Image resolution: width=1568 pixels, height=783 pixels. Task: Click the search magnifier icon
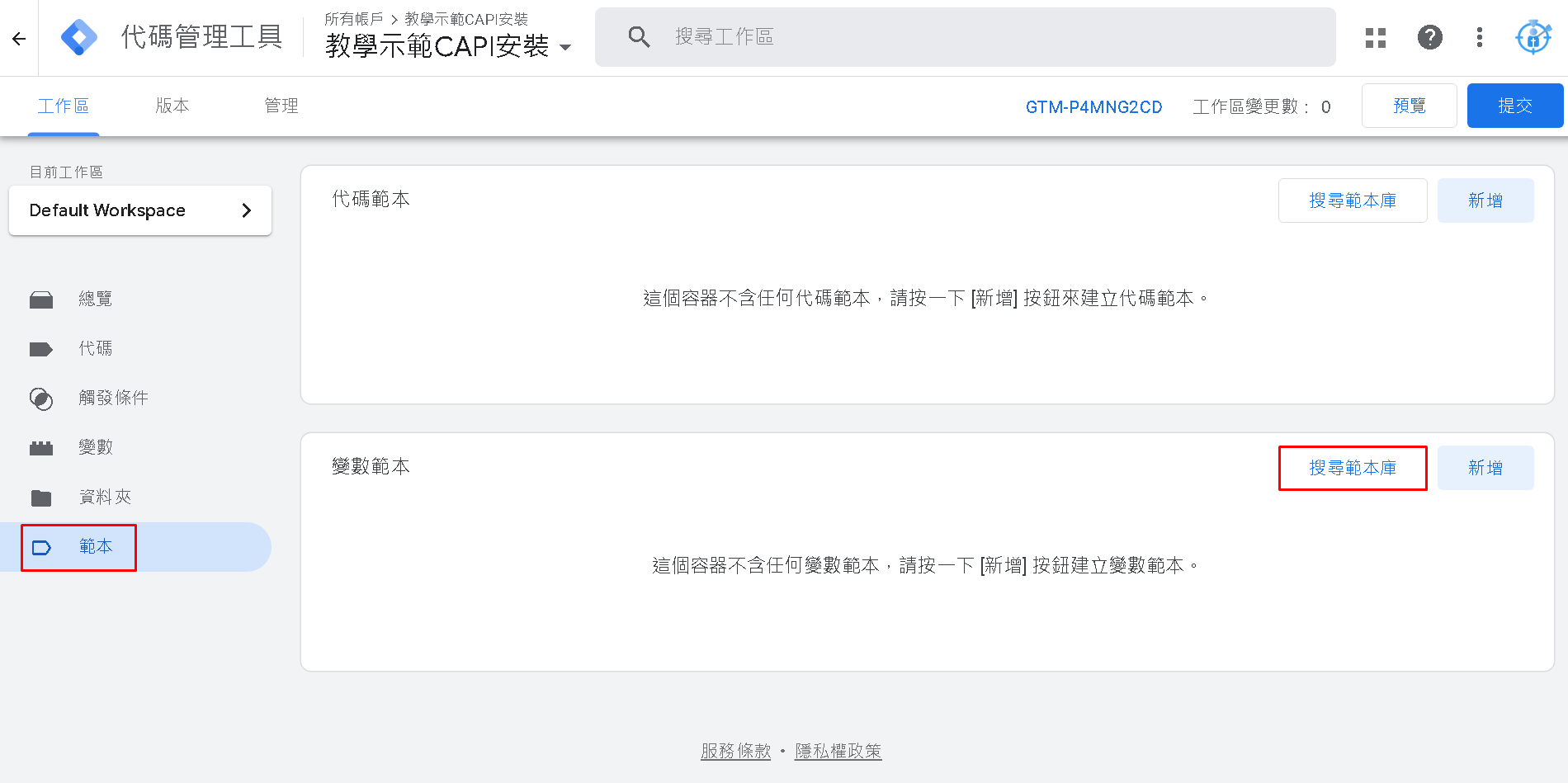pyautogui.click(x=639, y=36)
